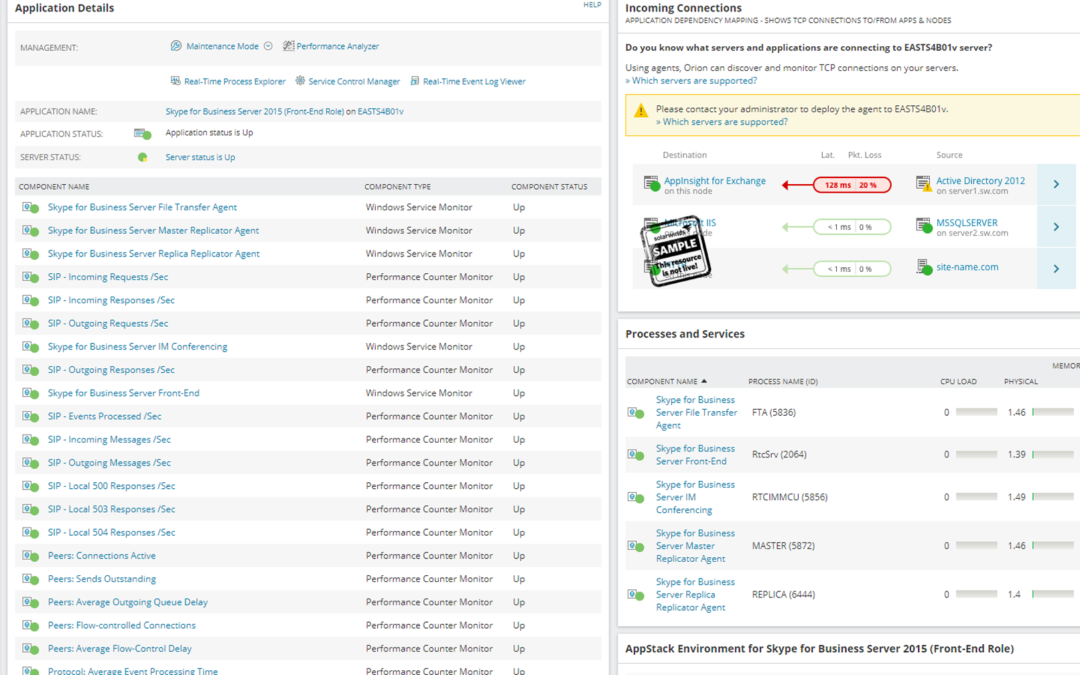
Task: Open the Skype for Business Server Front-End component
Action: [123, 393]
